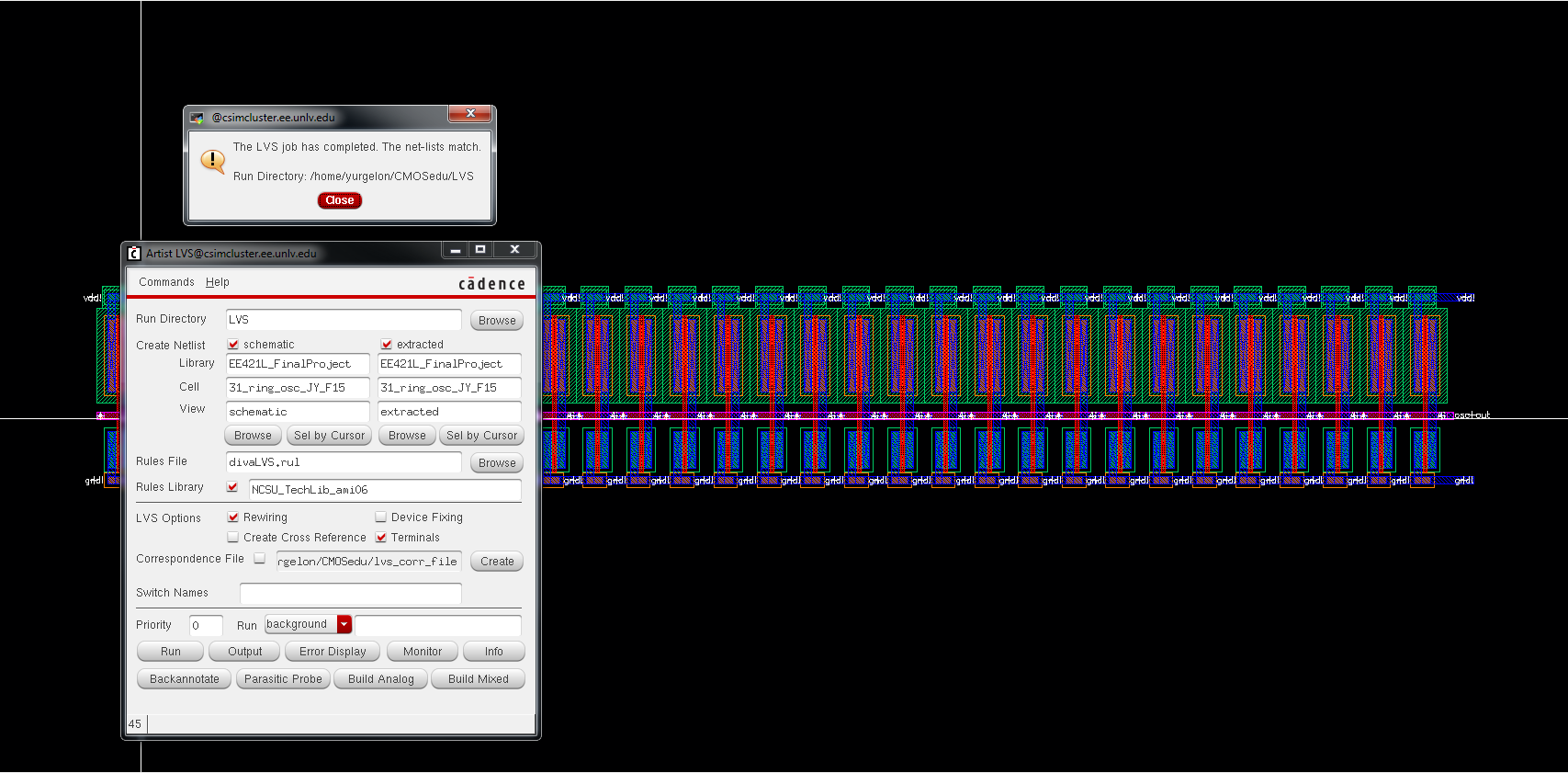Uncheck the Terminals option

coord(380,538)
